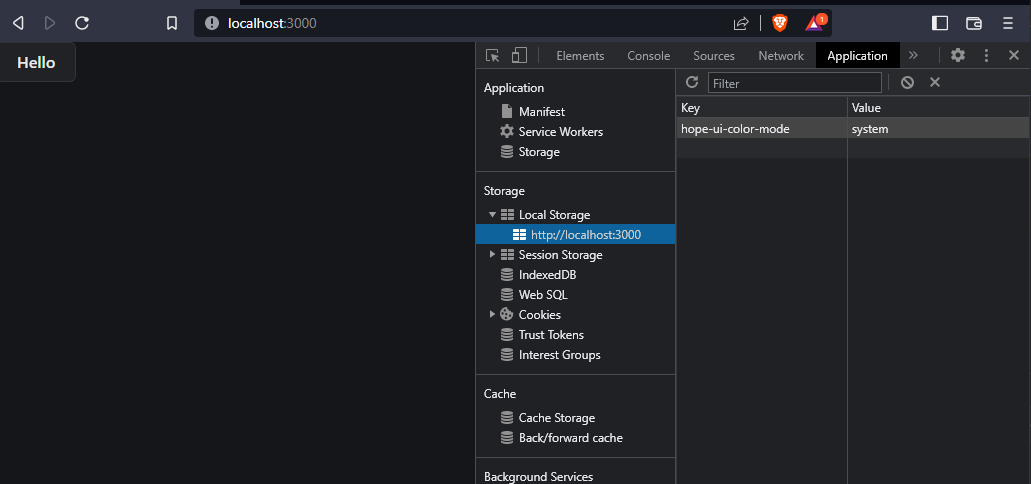Viewport: 1031px width, 484px height.
Task: Go back with the browser back arrow
Action: (x=18, y=24)
